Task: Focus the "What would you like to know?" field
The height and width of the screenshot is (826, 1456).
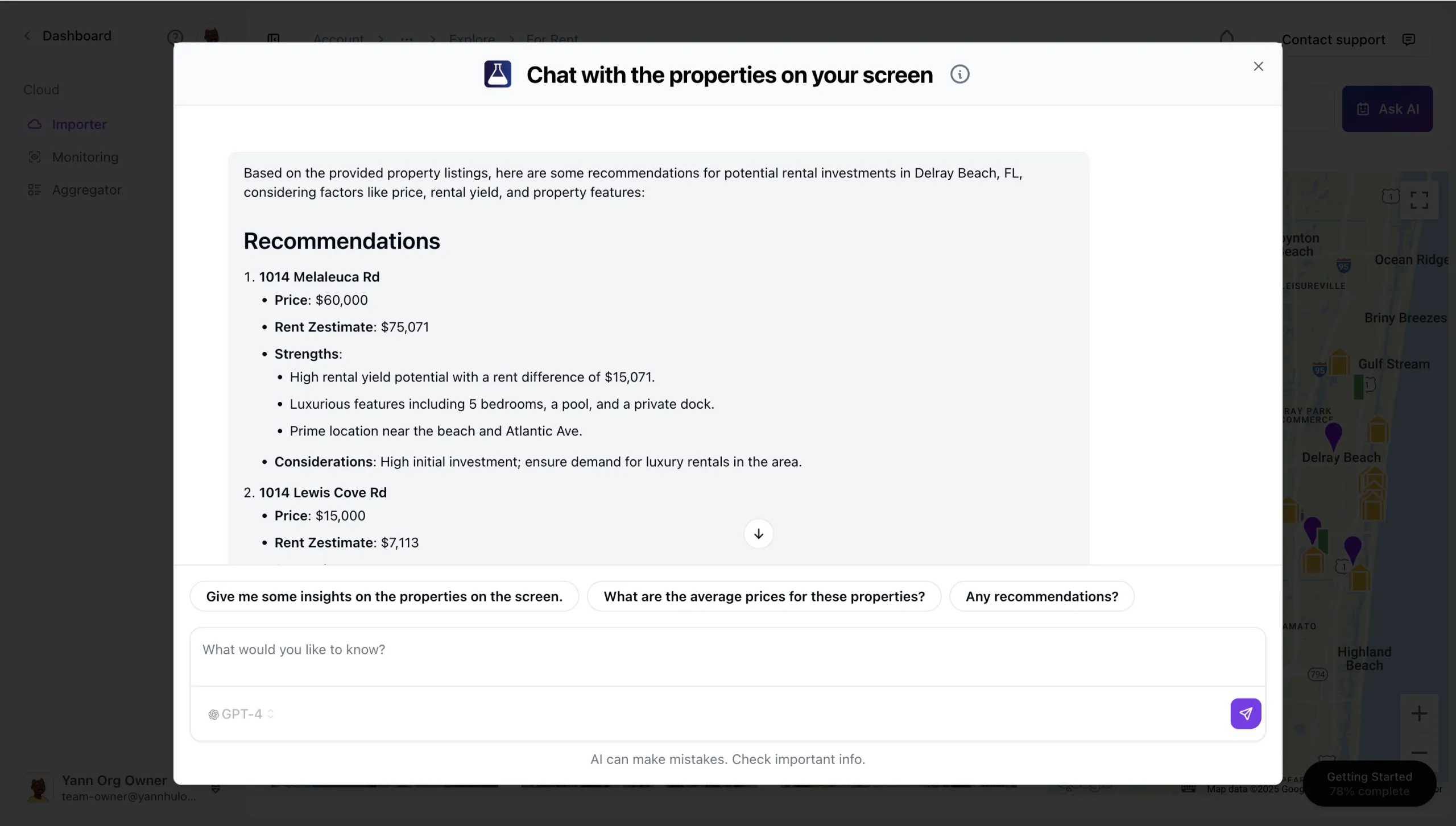Action: 727,650
